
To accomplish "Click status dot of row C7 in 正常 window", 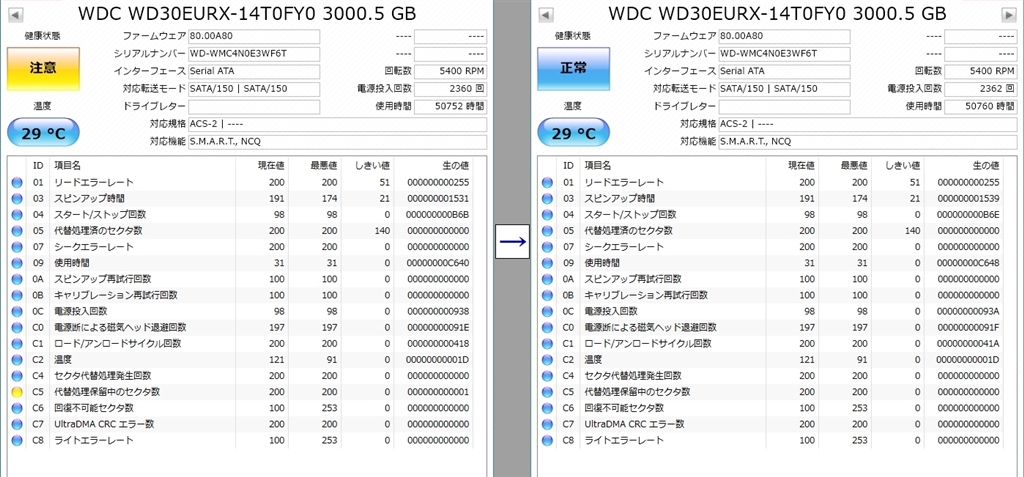I will (547, 425).
